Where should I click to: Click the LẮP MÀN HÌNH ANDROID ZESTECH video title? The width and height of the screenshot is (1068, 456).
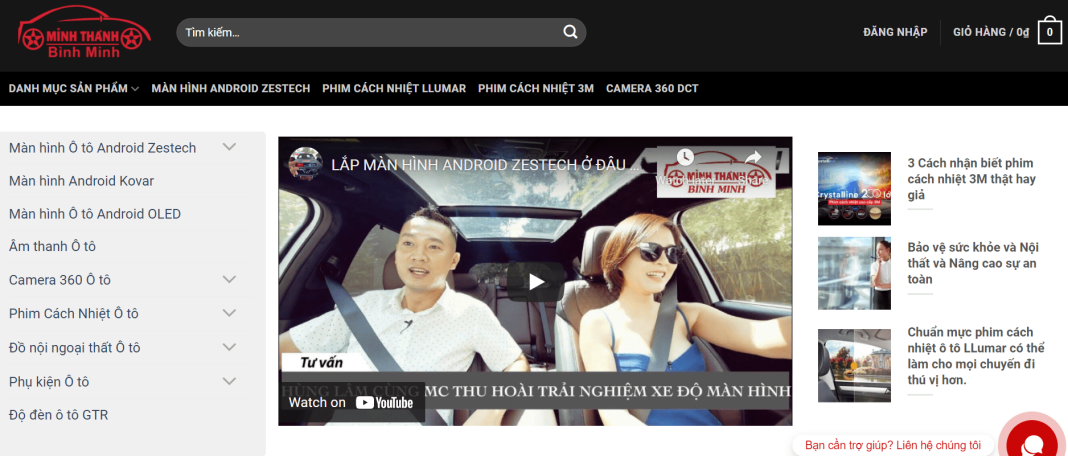(x=486, y=164)
